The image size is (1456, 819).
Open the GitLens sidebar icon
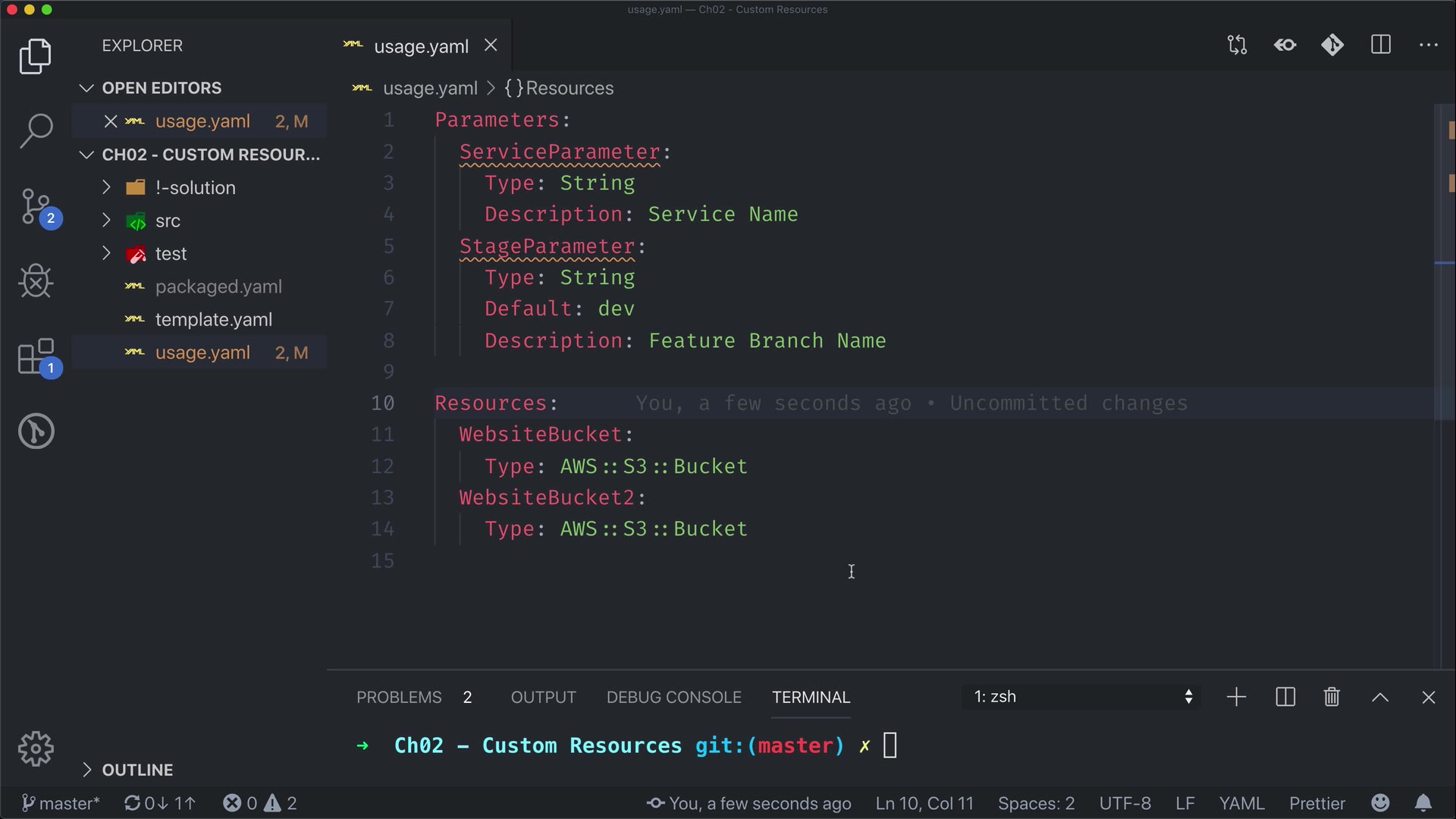[36, 431]
